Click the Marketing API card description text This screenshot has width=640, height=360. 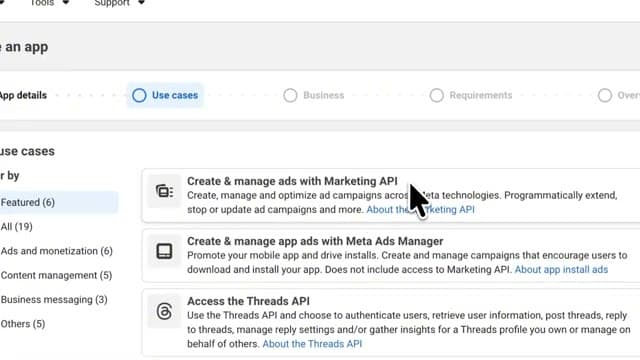coord(402,202)
